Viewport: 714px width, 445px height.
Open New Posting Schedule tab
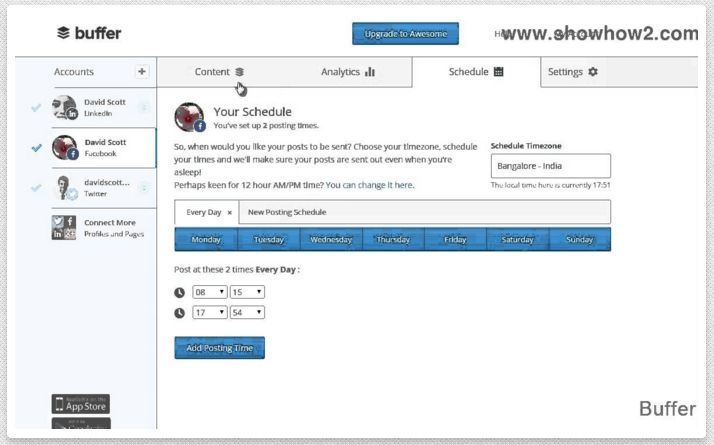(x=287, y=212)
